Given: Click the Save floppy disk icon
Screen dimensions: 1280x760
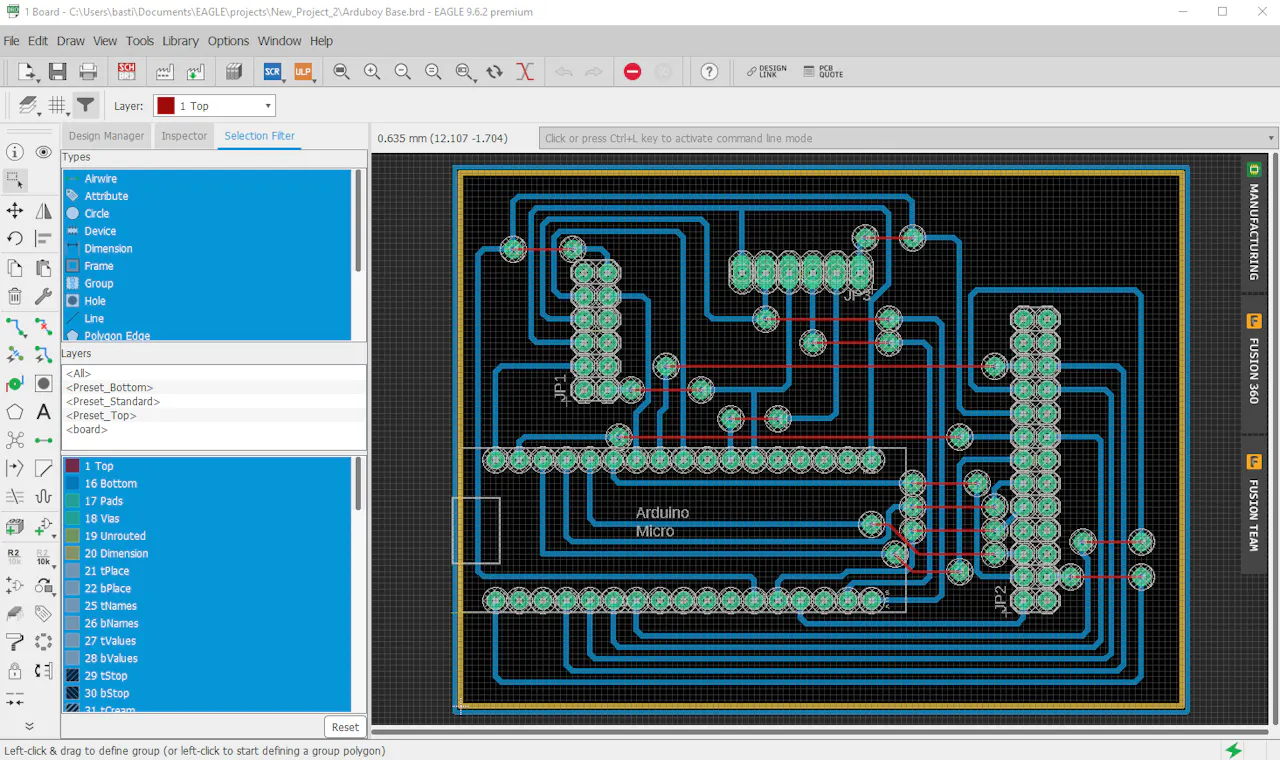Looking at the screenshot, I should pos(57,72).
